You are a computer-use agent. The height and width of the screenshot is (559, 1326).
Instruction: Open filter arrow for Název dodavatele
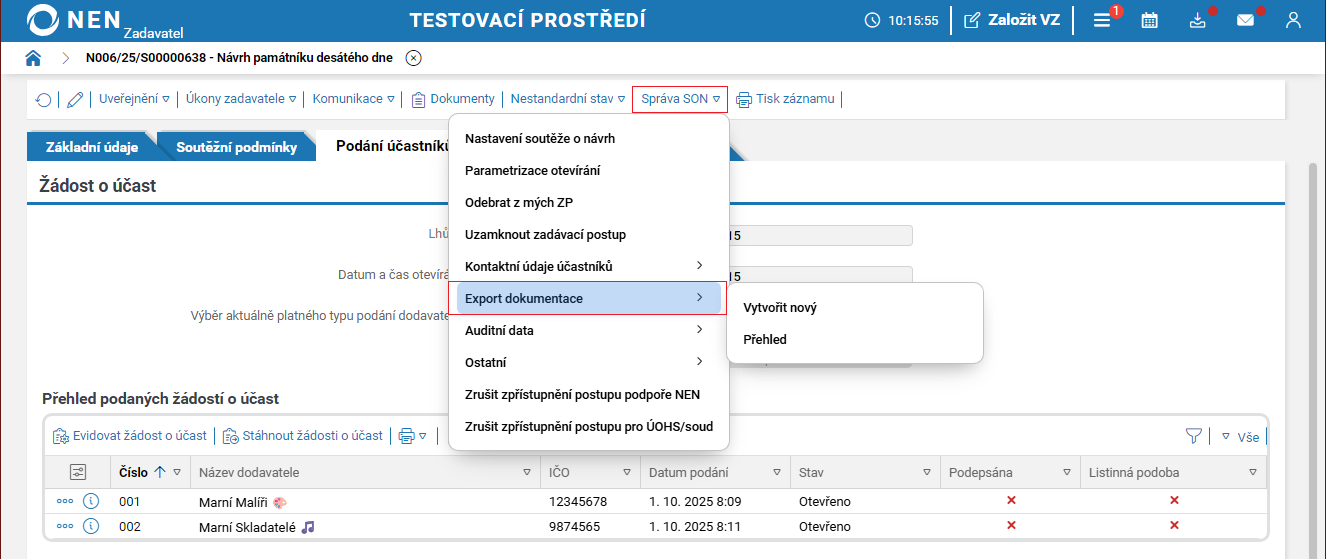(527, 472)
